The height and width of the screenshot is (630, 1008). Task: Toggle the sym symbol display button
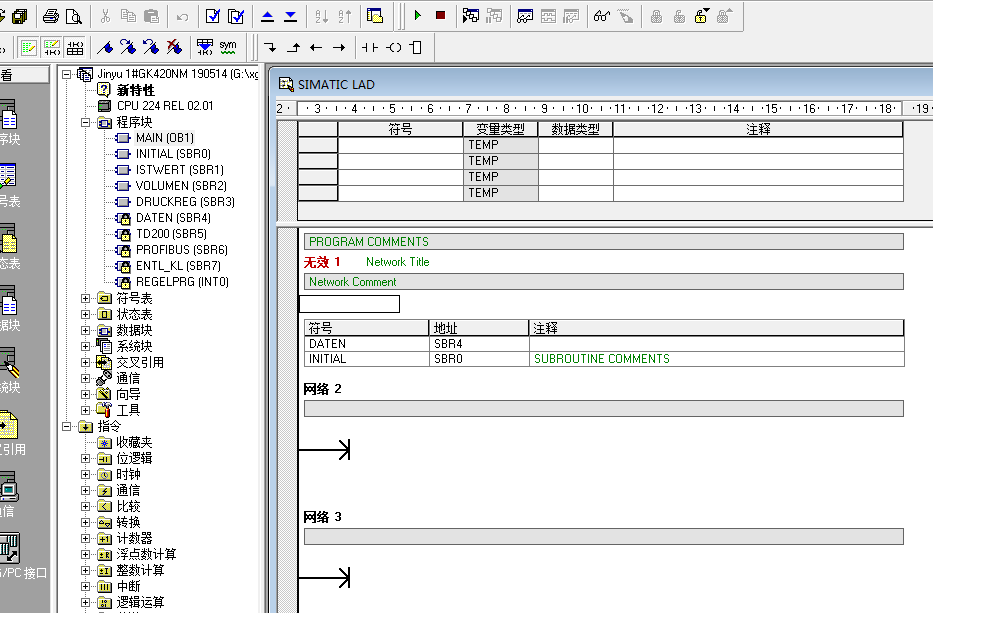[228, 46]
